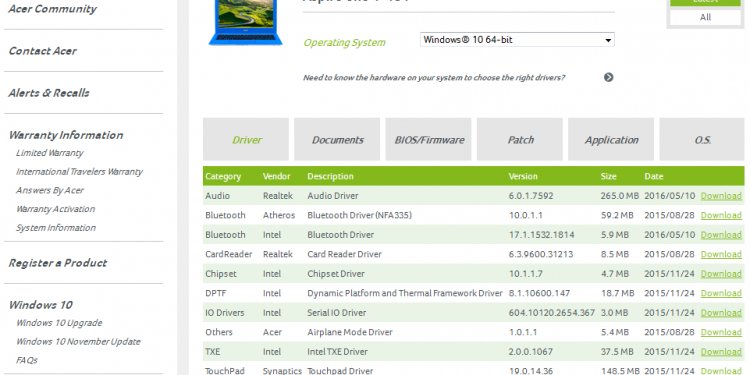The image size is (750, 375).
Task: Select the Driver tab
Action: (x=246, y=139)
